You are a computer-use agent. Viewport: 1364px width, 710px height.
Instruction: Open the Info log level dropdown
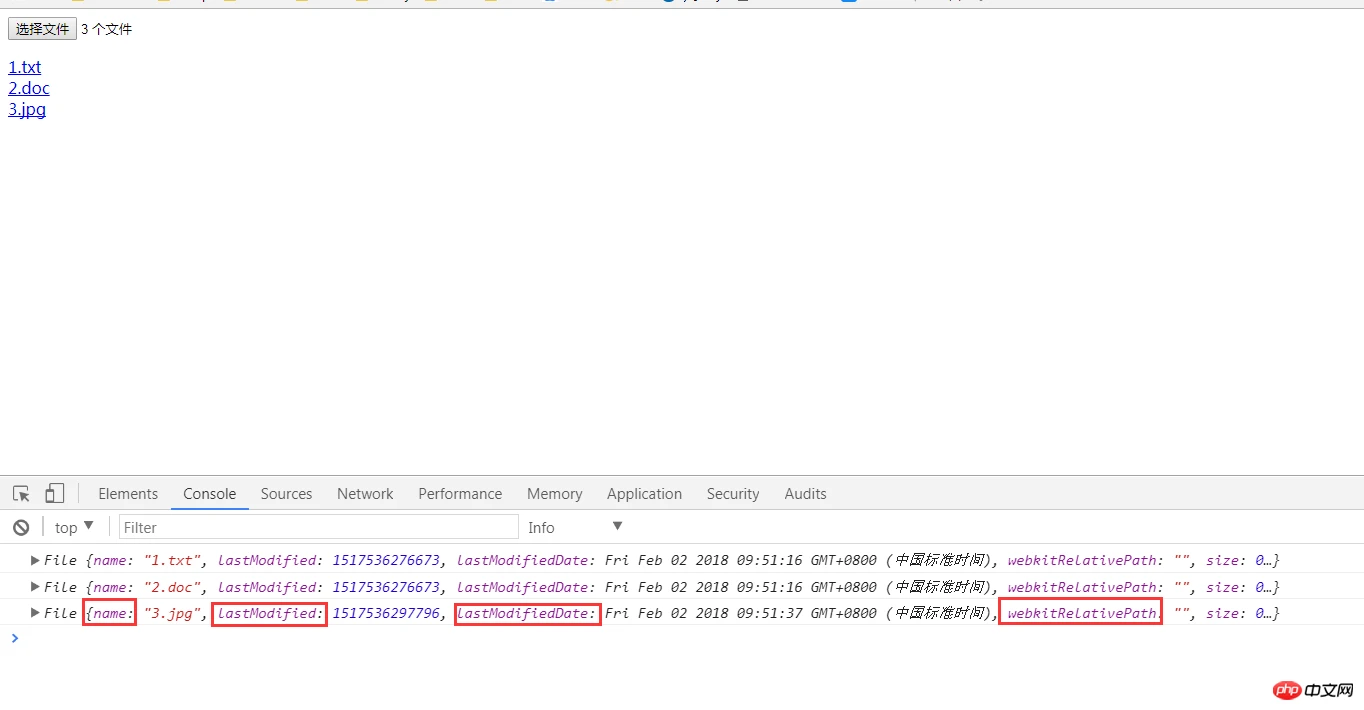click(576, 527)
